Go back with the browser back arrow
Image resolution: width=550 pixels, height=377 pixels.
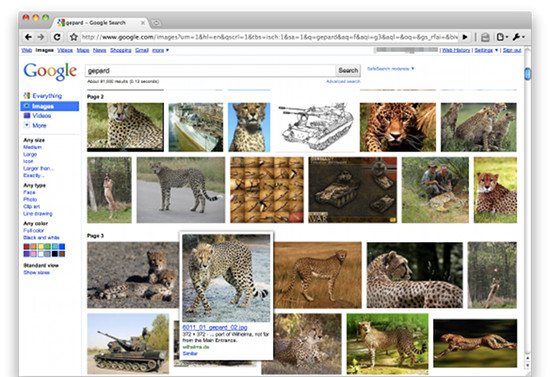tap(28, 37)
